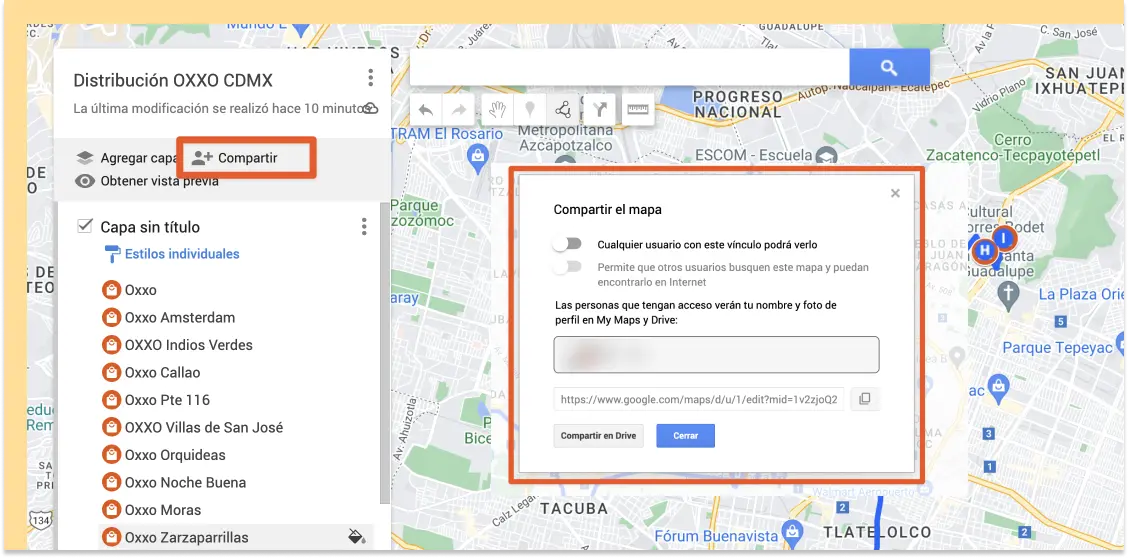Select Oxxo Noche Buena in layer list
Image resolution: width=1128 pixels, height=558 pixels.
186,482
